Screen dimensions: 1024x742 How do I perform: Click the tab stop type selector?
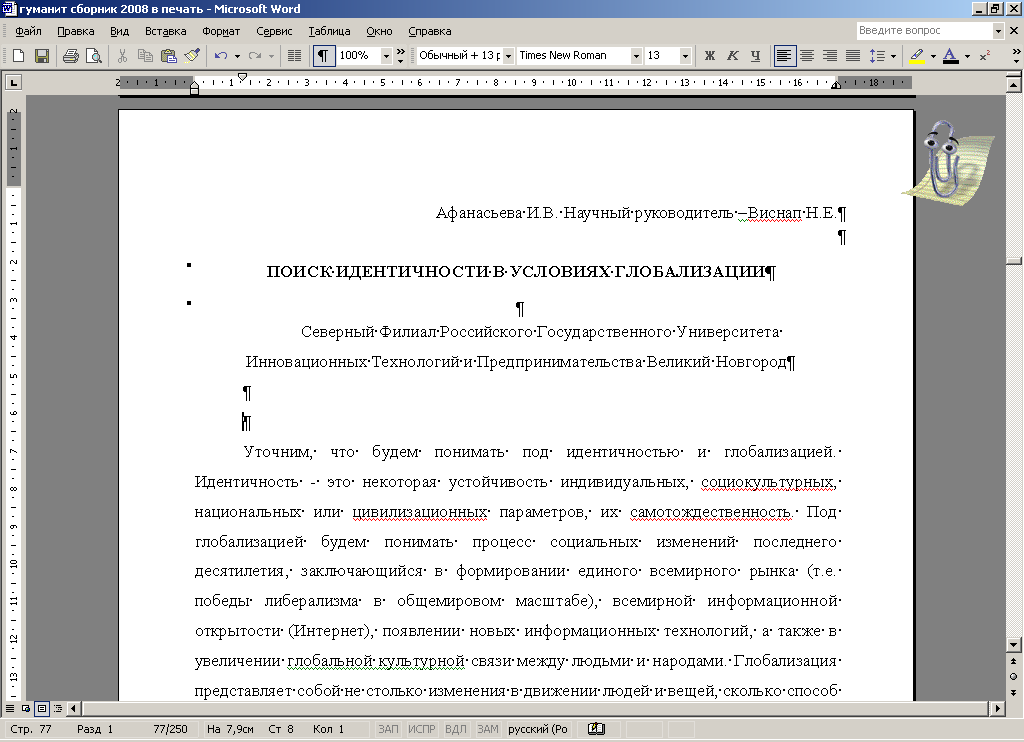coord(13,82)
